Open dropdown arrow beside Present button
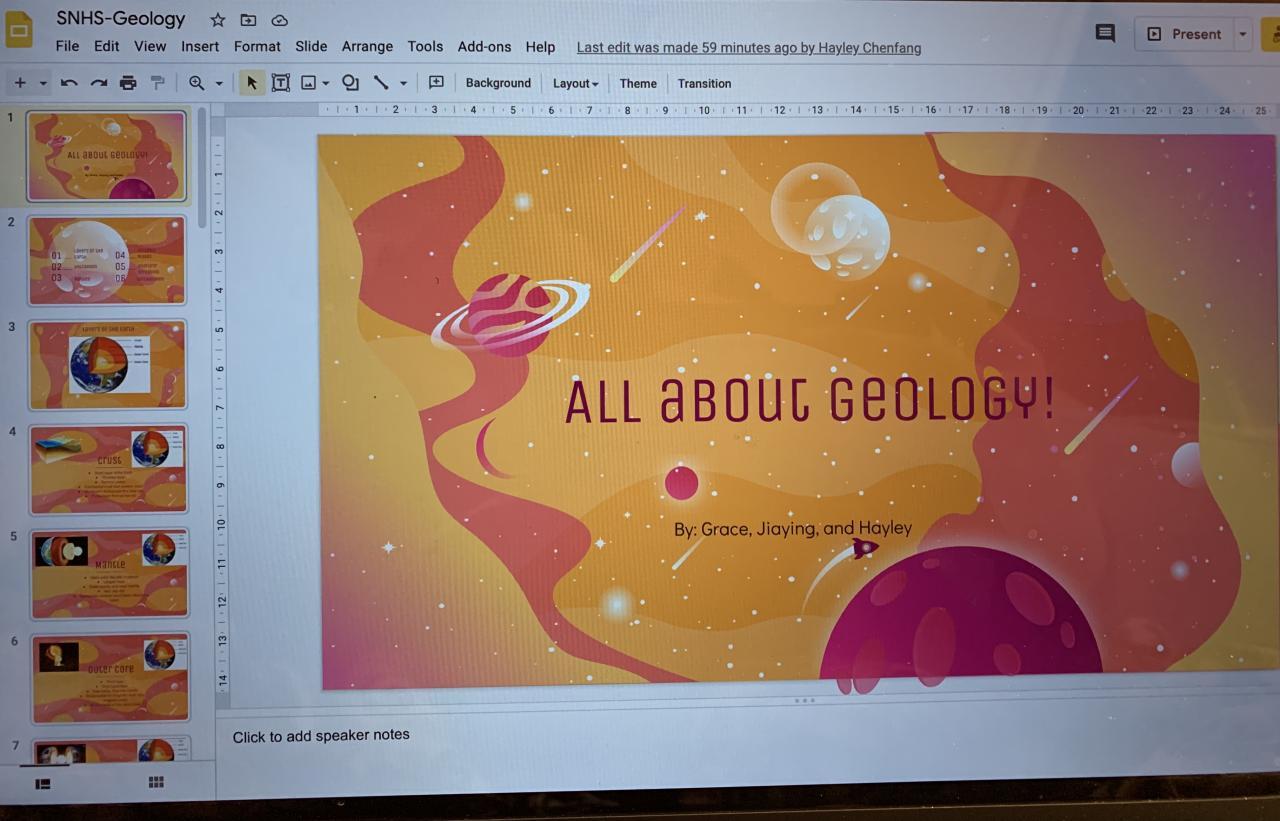The height and width of the screenshot is (821, 1280). (x=1243, y=34)
